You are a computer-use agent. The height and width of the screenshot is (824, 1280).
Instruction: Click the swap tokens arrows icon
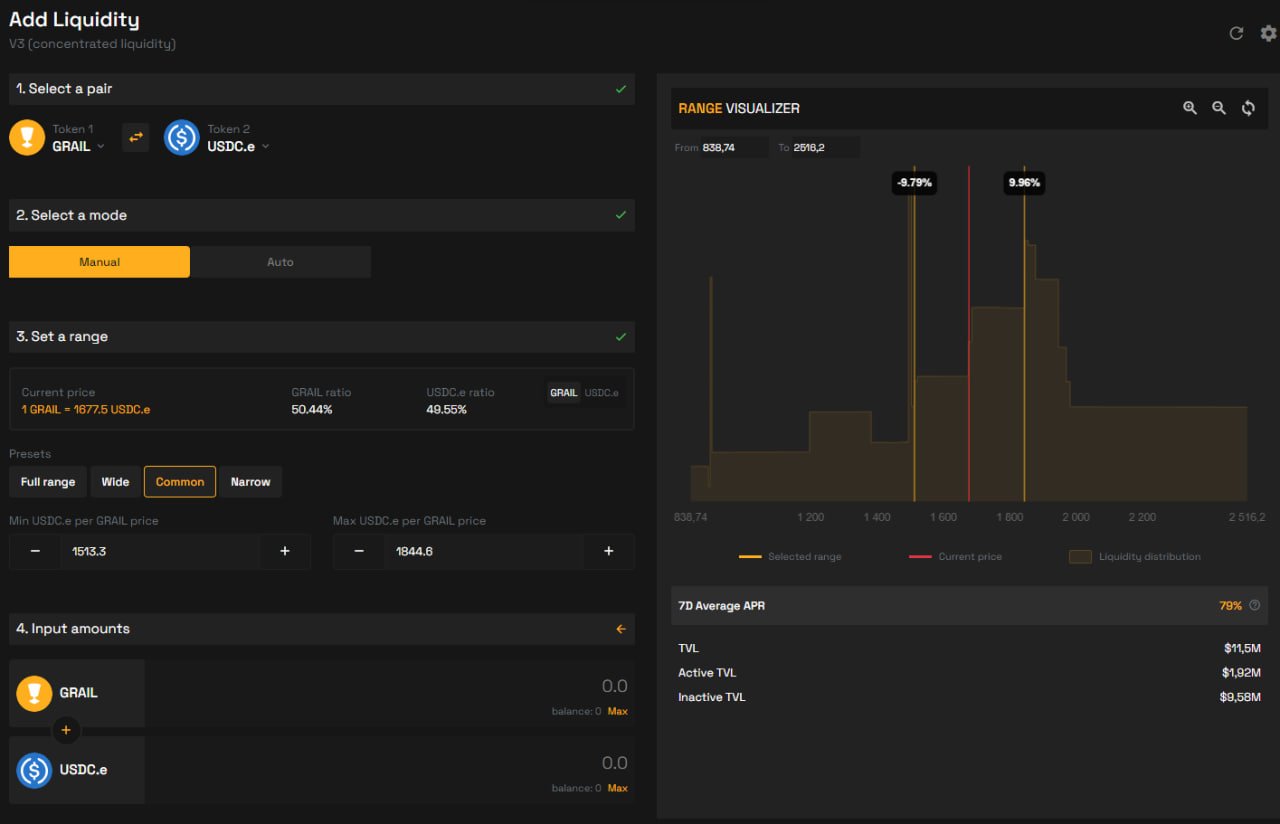(x=135, y=138)
